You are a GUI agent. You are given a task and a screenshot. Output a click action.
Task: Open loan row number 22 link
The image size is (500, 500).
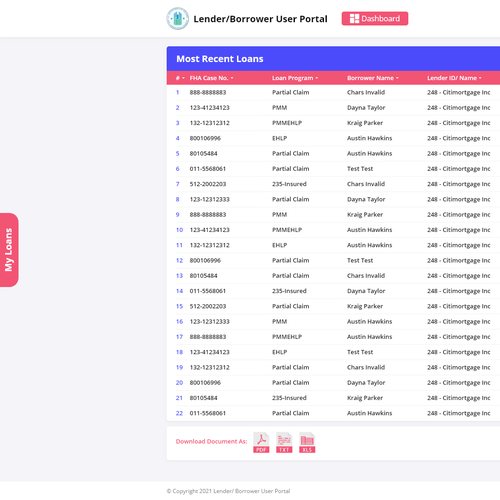(x=179, y=413)
